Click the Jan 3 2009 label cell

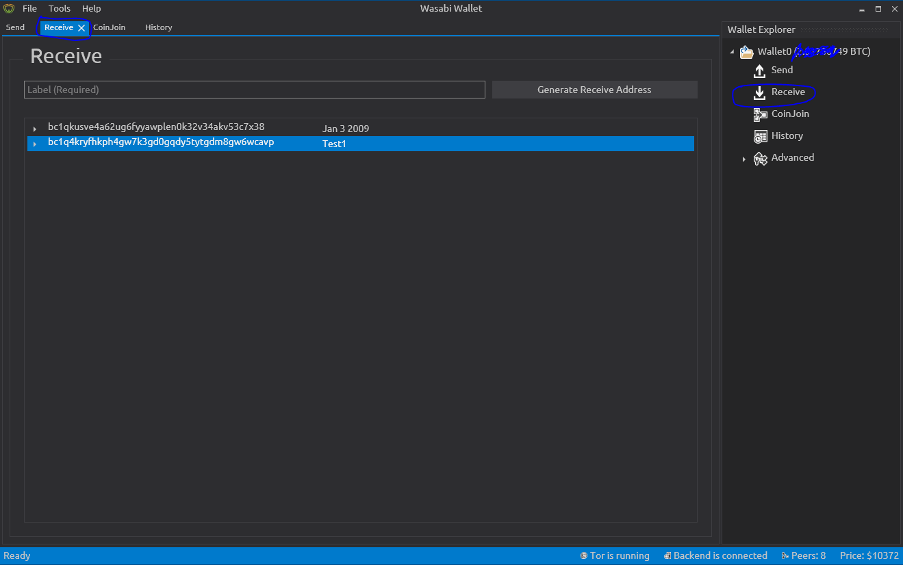345,129
